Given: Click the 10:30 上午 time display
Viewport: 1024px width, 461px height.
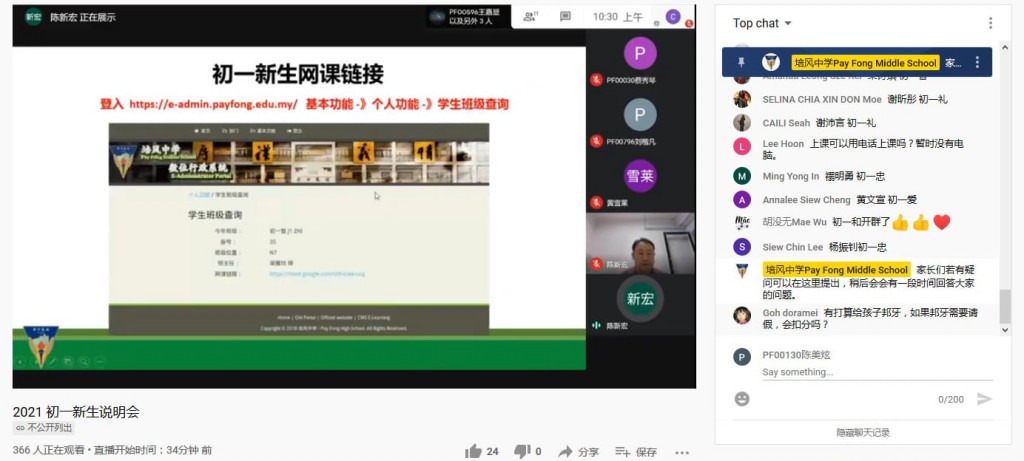Looking at the screenshot, I should coord(617,17).
